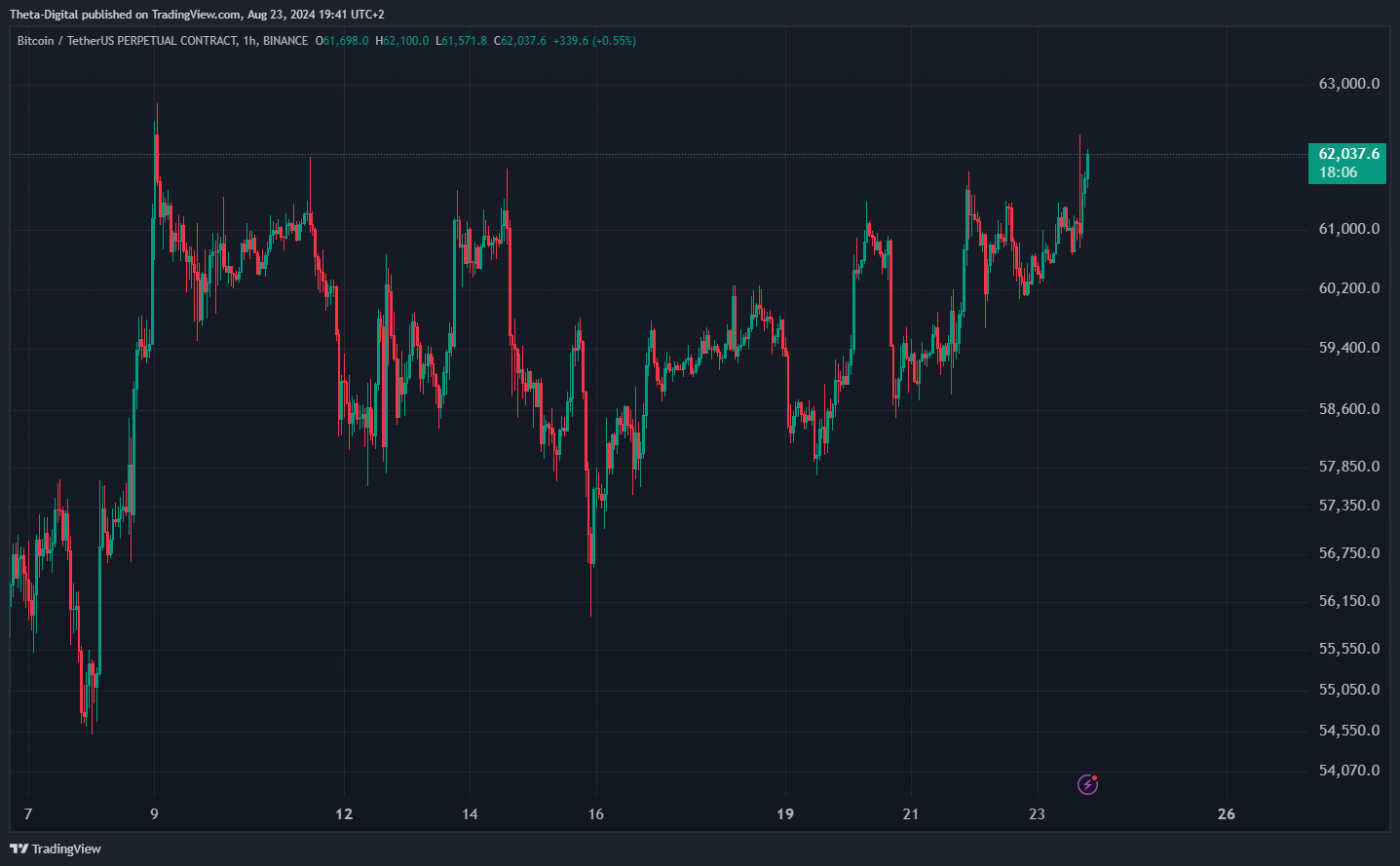Select the 56,150.0 price axis label
This screenshot has width=1400, height=866.
pyautogui.click(x=1349, y=601)
